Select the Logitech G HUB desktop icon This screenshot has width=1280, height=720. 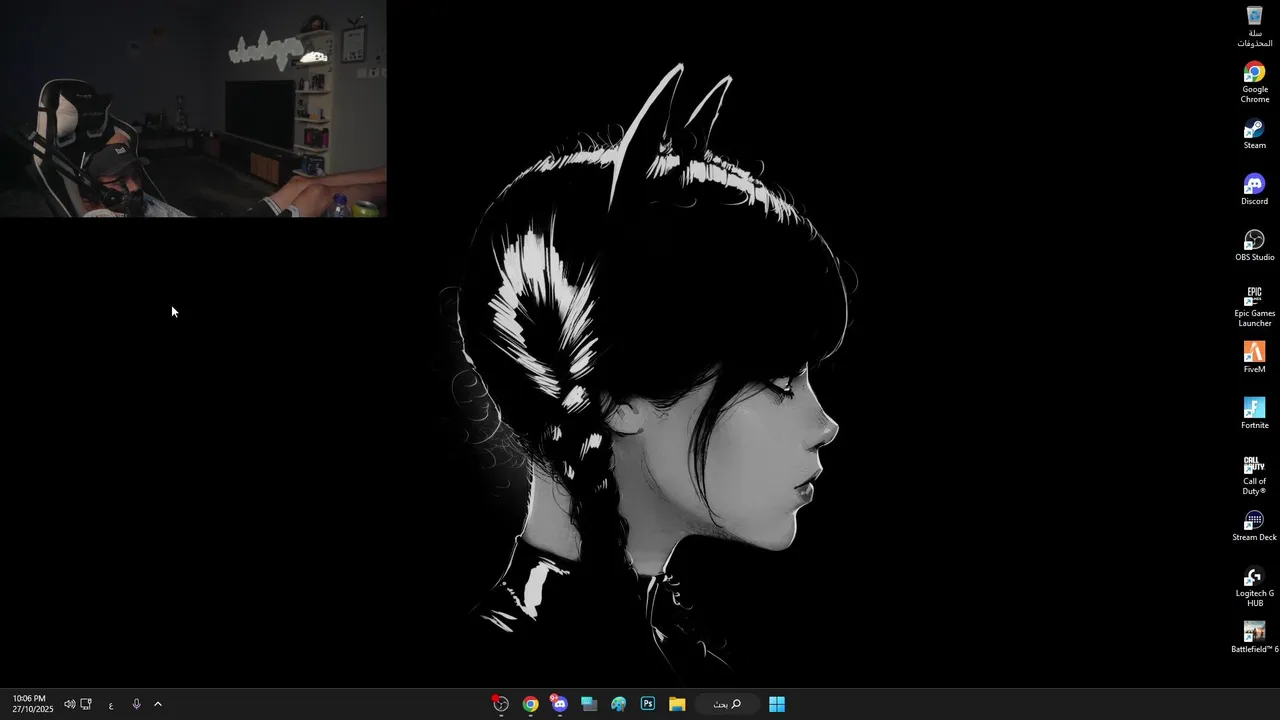[x=1255, y=586]
